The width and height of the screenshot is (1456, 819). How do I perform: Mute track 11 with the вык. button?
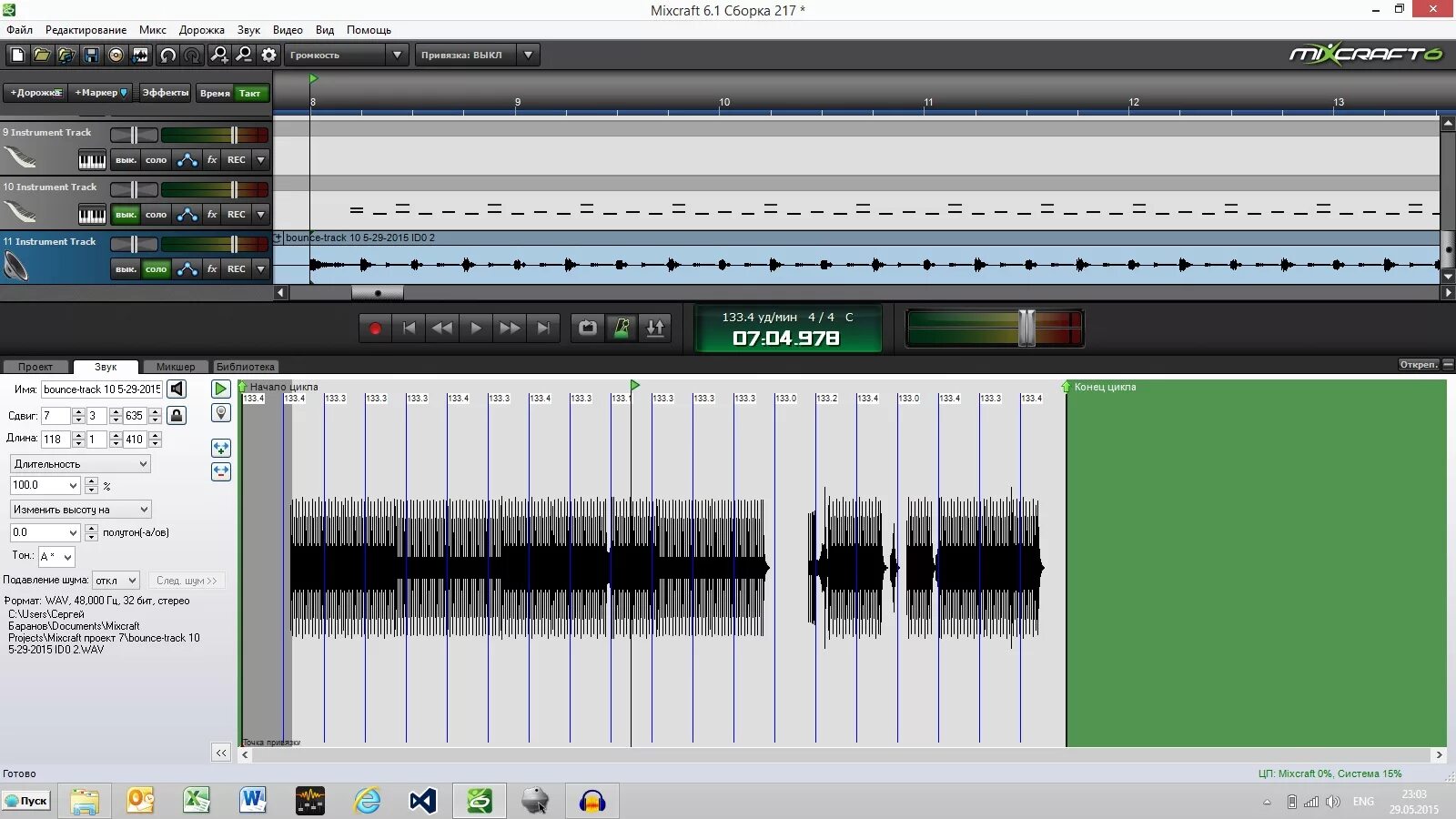pos(126,269)
